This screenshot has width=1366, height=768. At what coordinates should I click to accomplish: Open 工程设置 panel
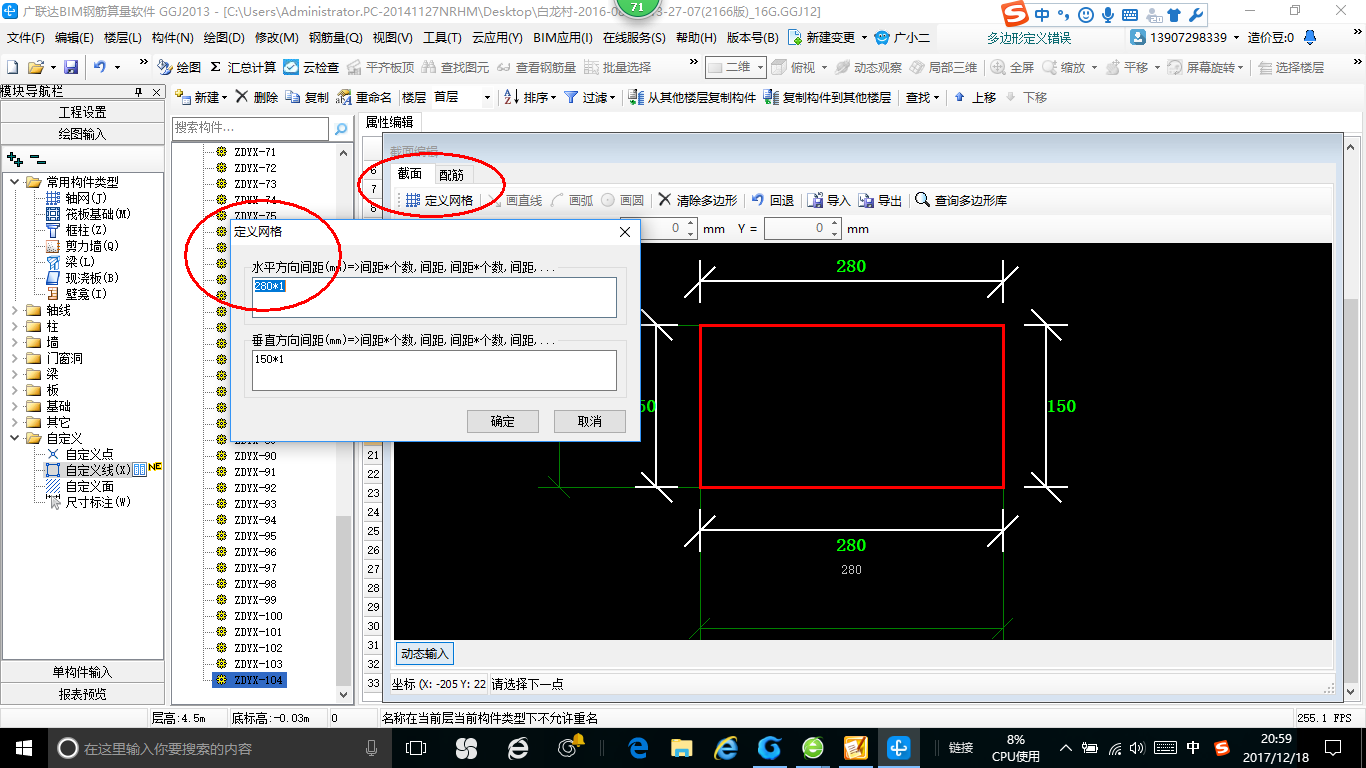pos(82,112)
